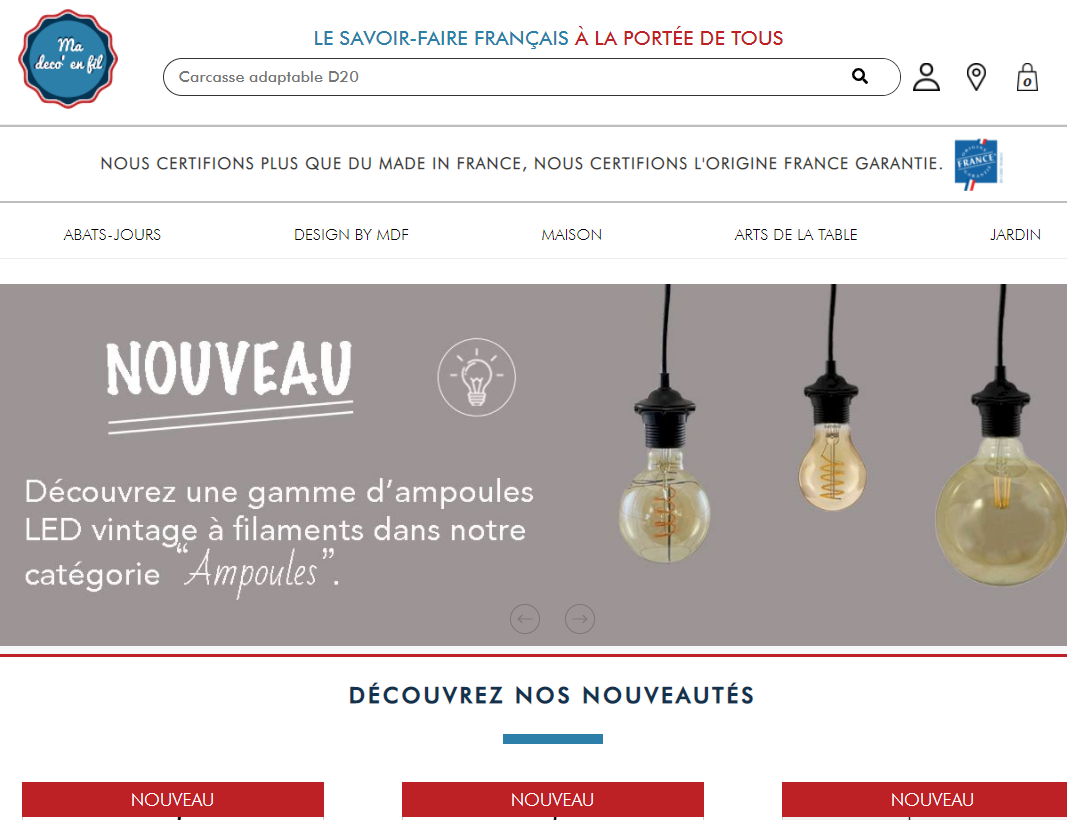
Task: Open the shopping bag cart icon
Action: pyautogui.click(x=1027, y=77)
